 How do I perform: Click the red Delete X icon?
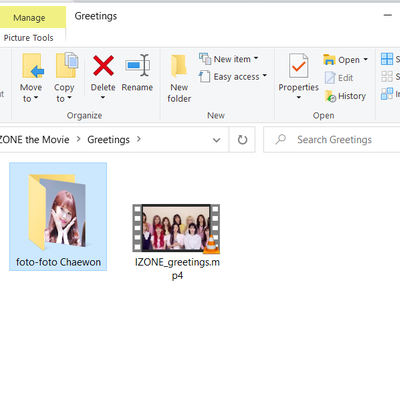coord(103,65)
